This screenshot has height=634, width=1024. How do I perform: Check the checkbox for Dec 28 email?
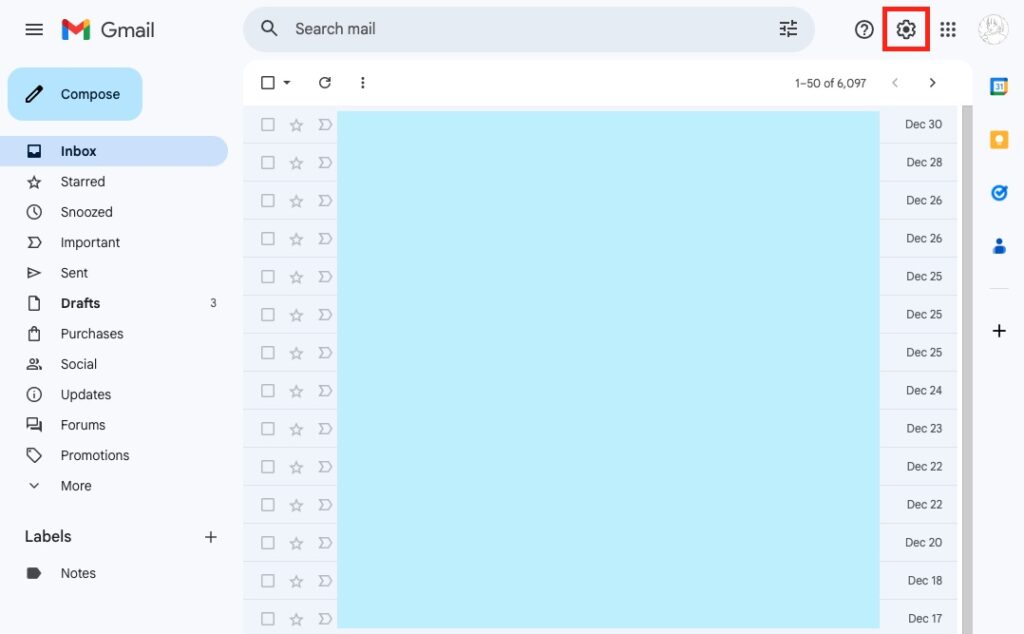[x=267, y=163]
